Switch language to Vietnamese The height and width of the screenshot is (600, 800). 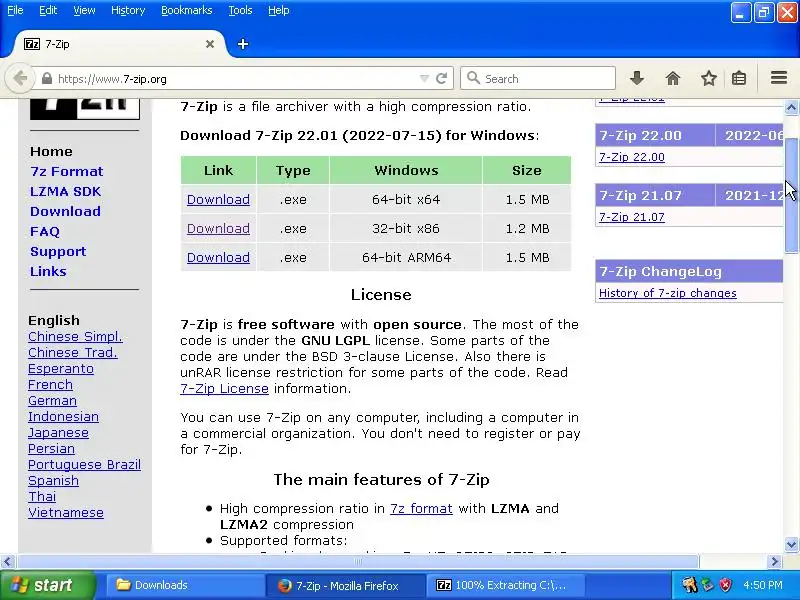pos(66,513)
